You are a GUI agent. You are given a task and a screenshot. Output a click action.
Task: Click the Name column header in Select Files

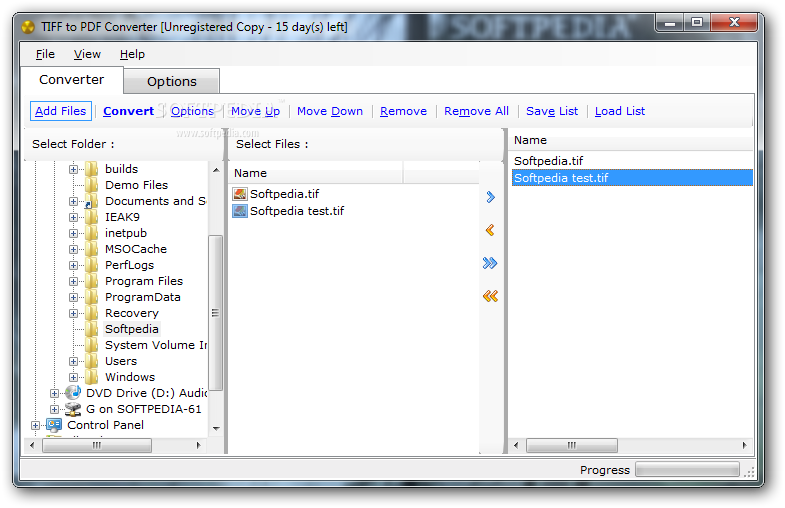pyautogui.click(x=316, y=173)
